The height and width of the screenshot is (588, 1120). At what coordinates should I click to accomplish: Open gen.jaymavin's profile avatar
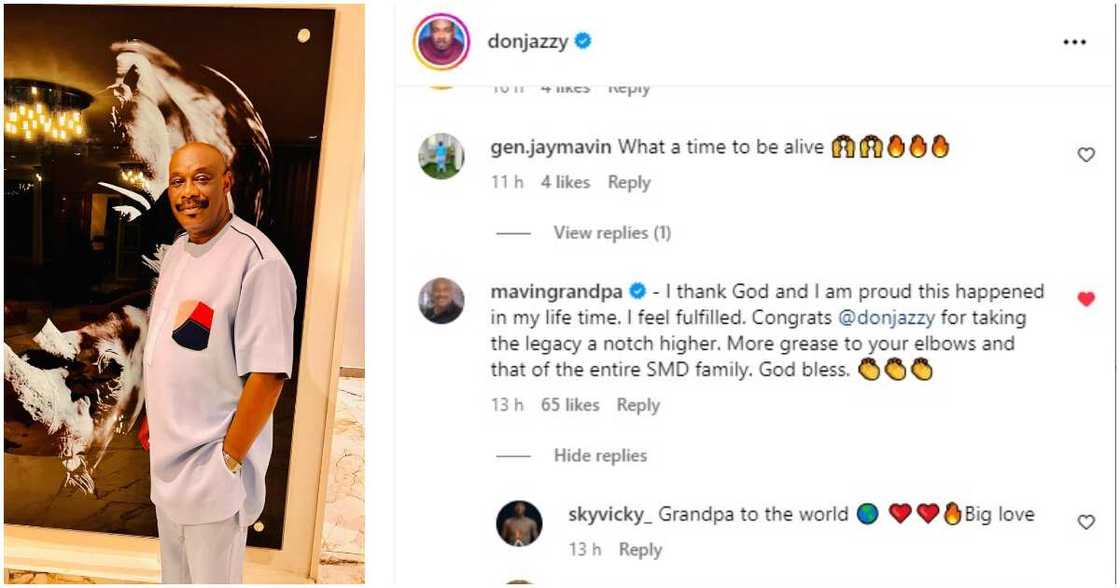click(441, 156)
